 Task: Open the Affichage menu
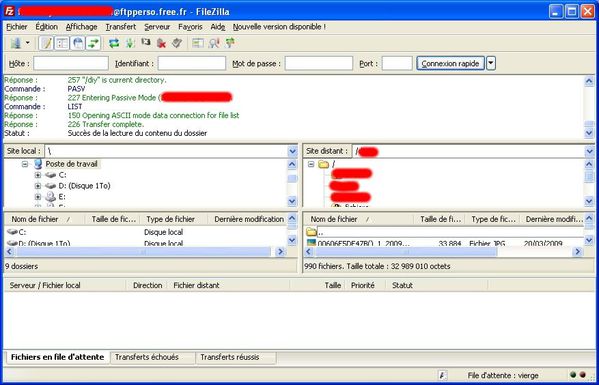click(81, 27)
